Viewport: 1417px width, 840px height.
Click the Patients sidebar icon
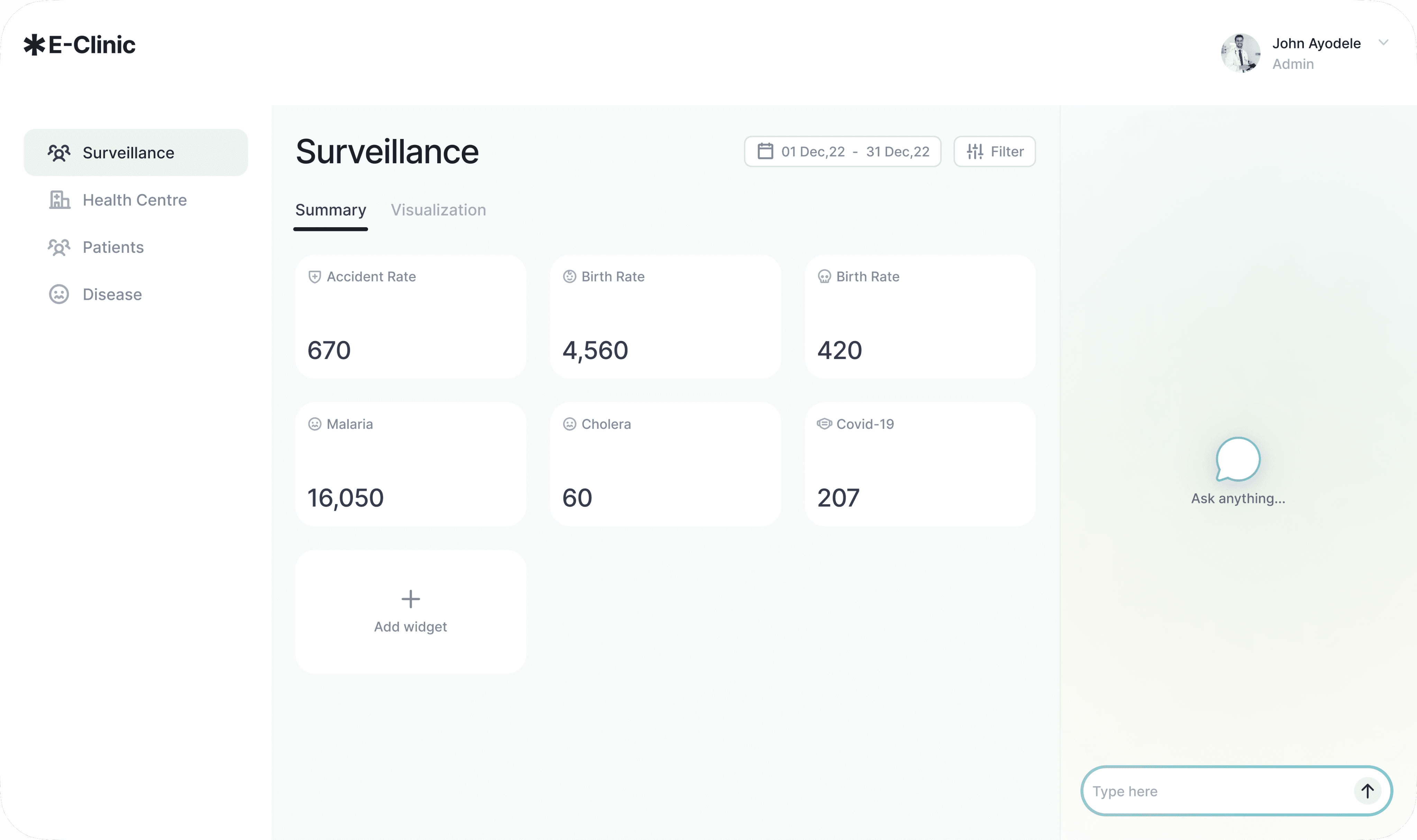59,247
